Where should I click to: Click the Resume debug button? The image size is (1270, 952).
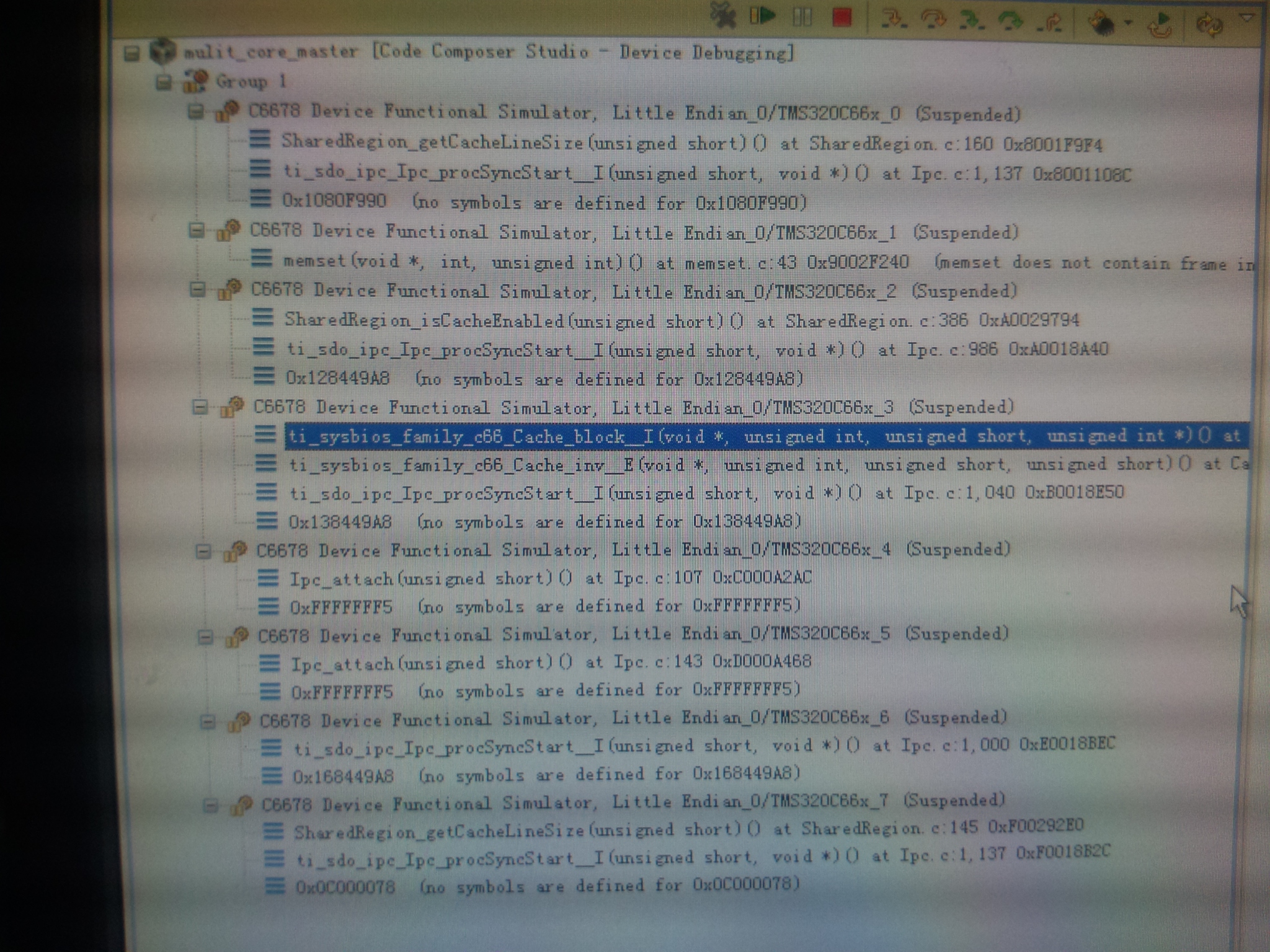click(x=763, y=16)
